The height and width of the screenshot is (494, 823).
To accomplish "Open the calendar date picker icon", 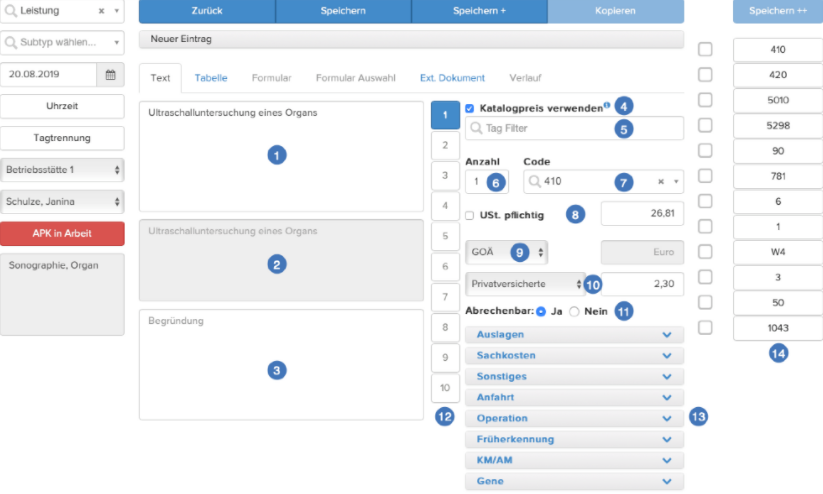I will (110, 75).
